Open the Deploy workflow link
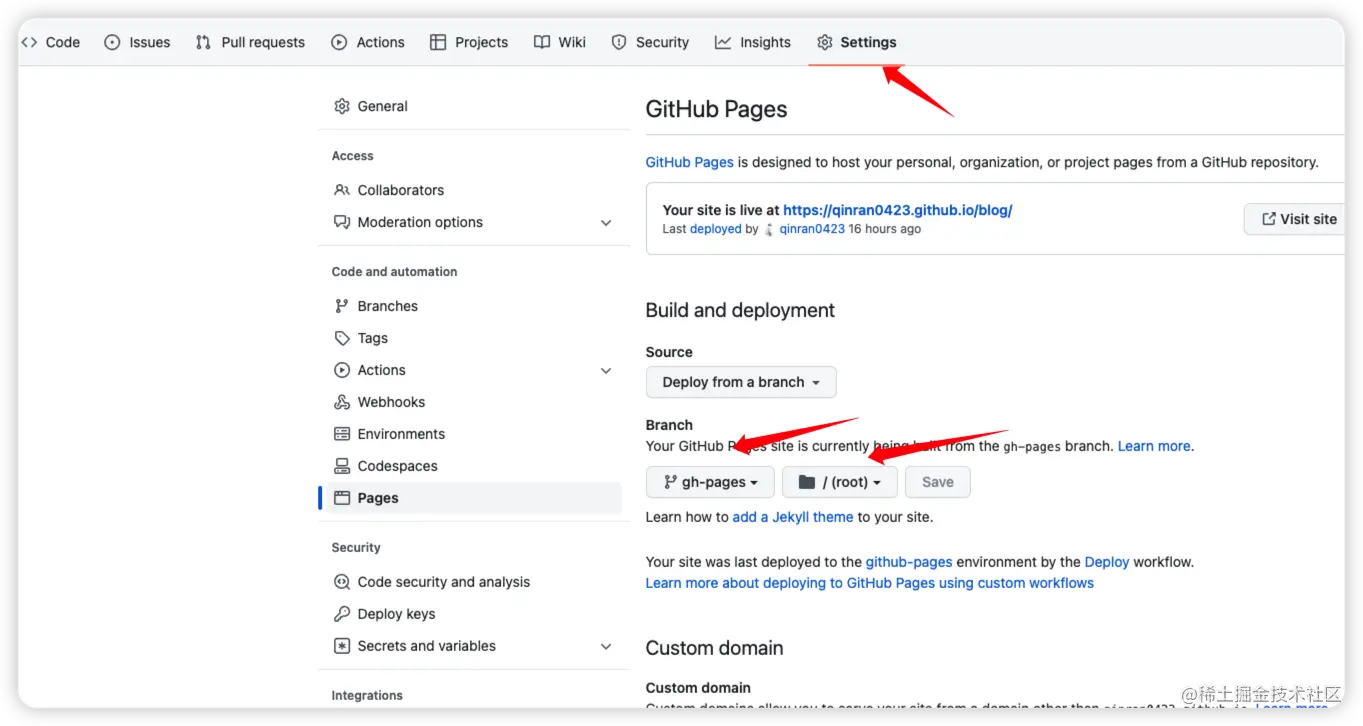 tap(1107, 562)
